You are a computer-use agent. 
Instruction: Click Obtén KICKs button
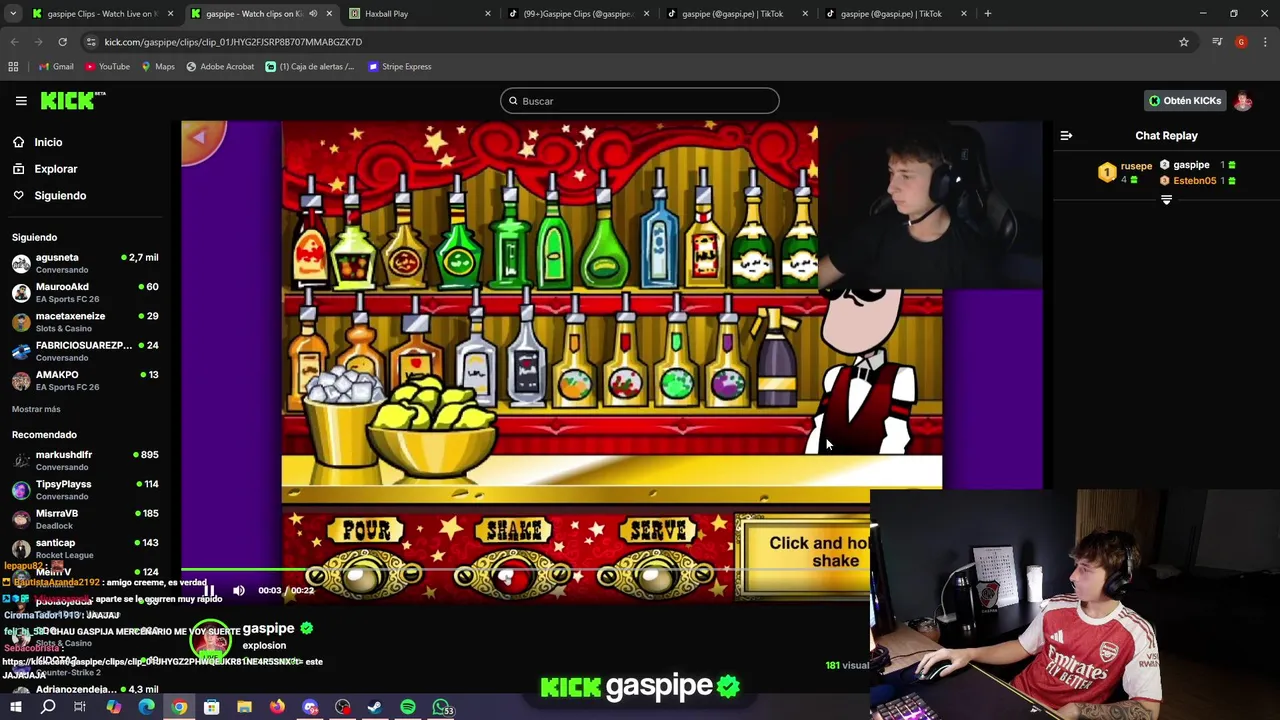[x=1185, y=101]
